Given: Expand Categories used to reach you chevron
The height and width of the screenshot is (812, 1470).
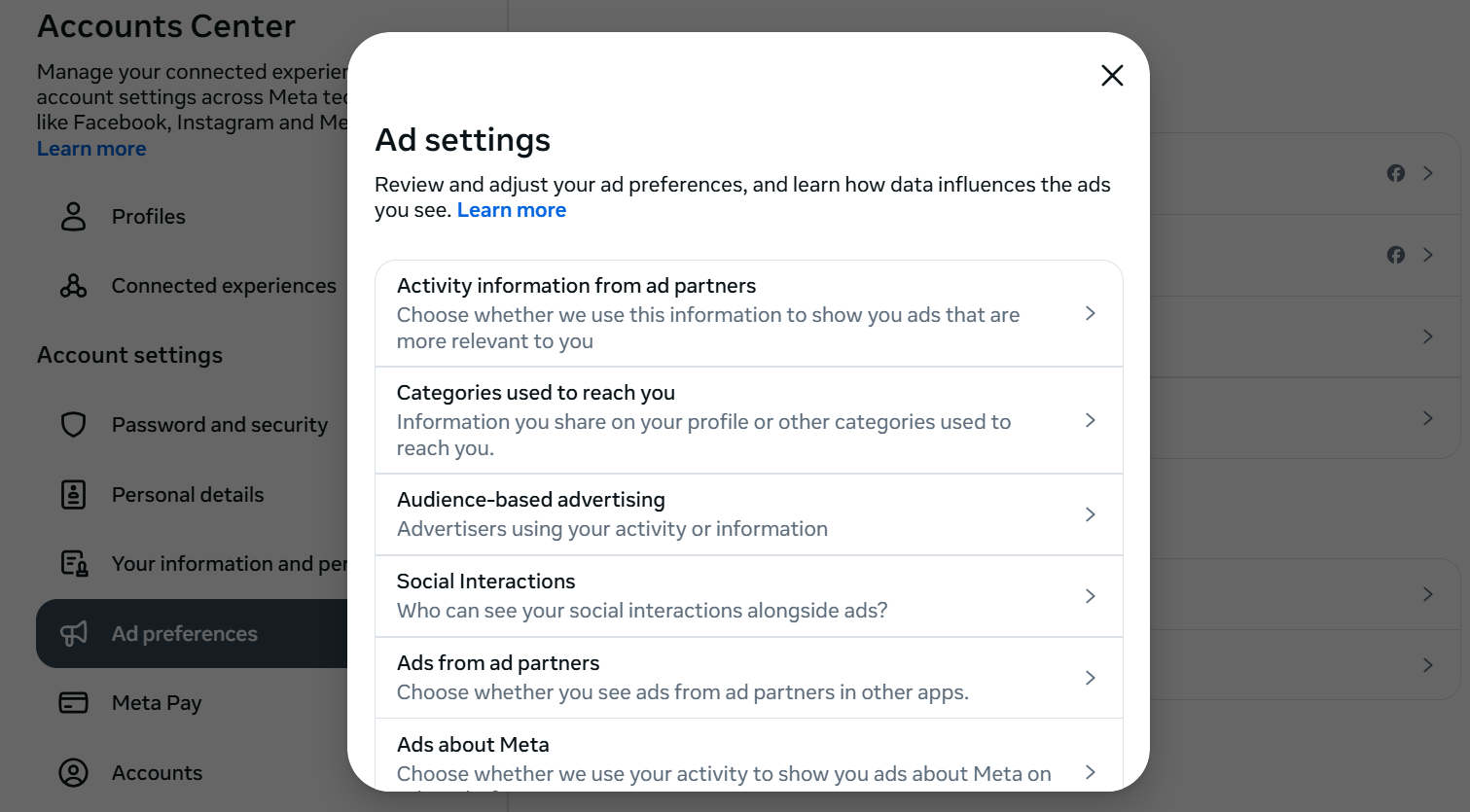Looking at the screenshot, I should point(1090,420).
